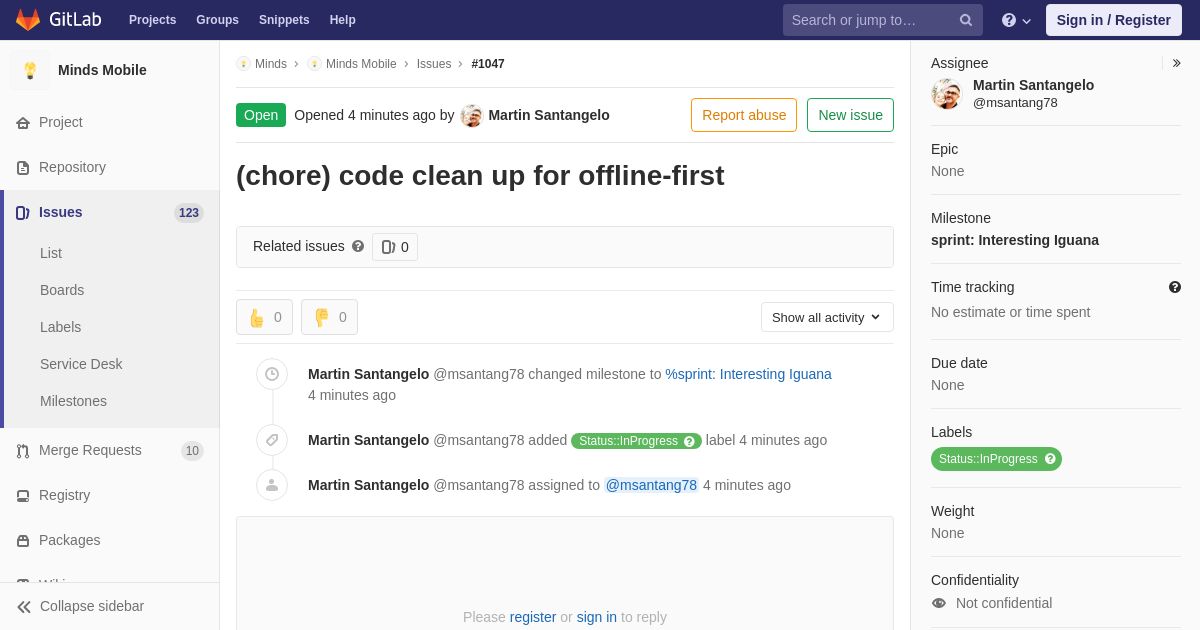Viewport: 1200px width, 630px height.
Task: Open Show all activity dropdown
Action: pyautogui.click(x=827, y=317)
